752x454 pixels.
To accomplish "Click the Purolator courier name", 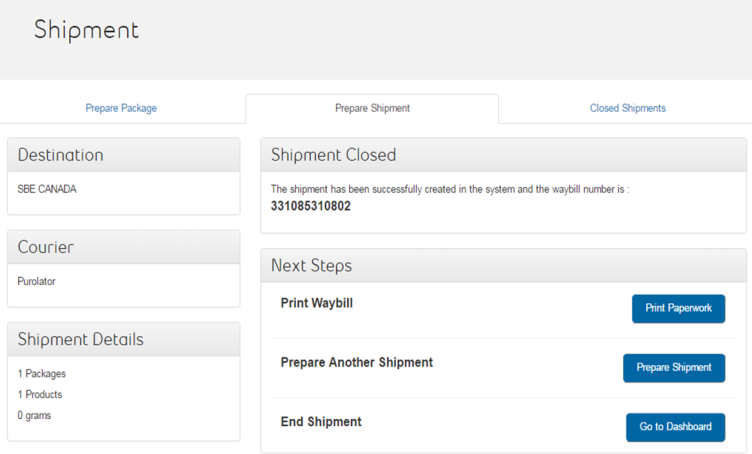I will (x=37, y=281).
